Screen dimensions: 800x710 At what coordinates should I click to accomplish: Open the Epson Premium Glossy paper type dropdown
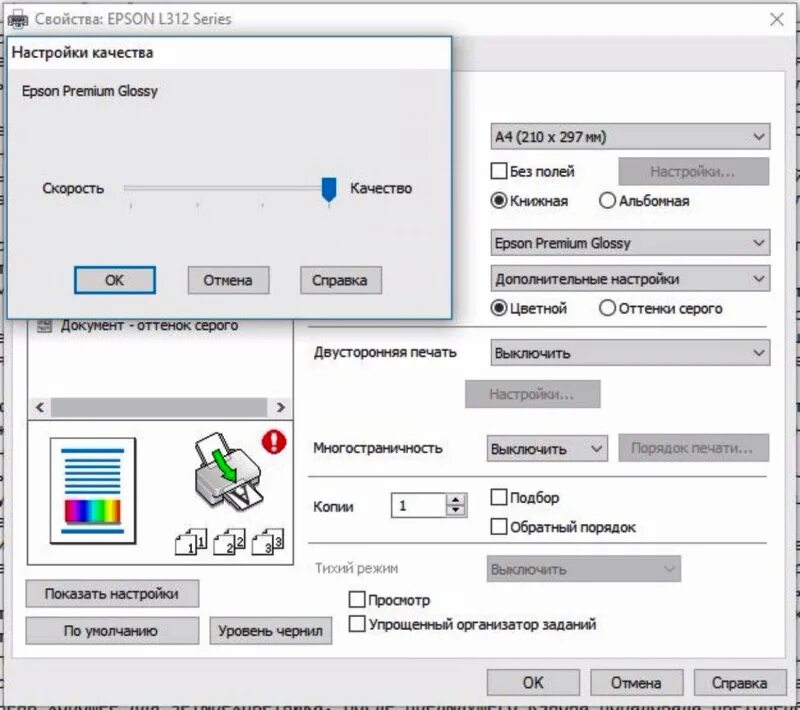tap(630, 243)
